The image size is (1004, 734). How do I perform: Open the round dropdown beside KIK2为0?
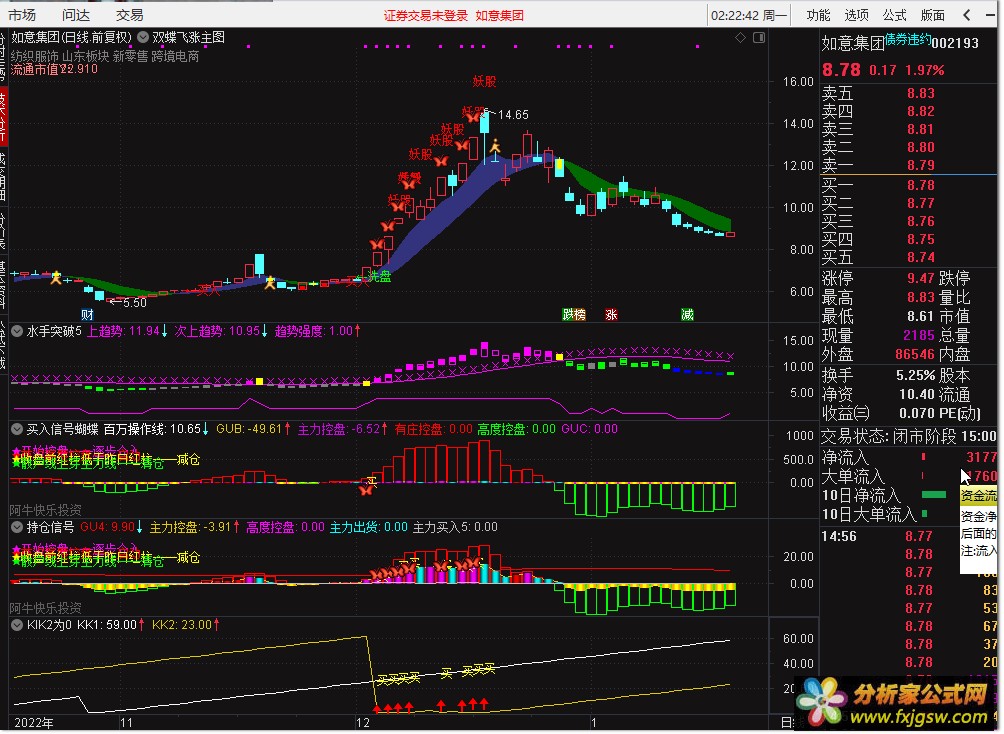[17, 624]
